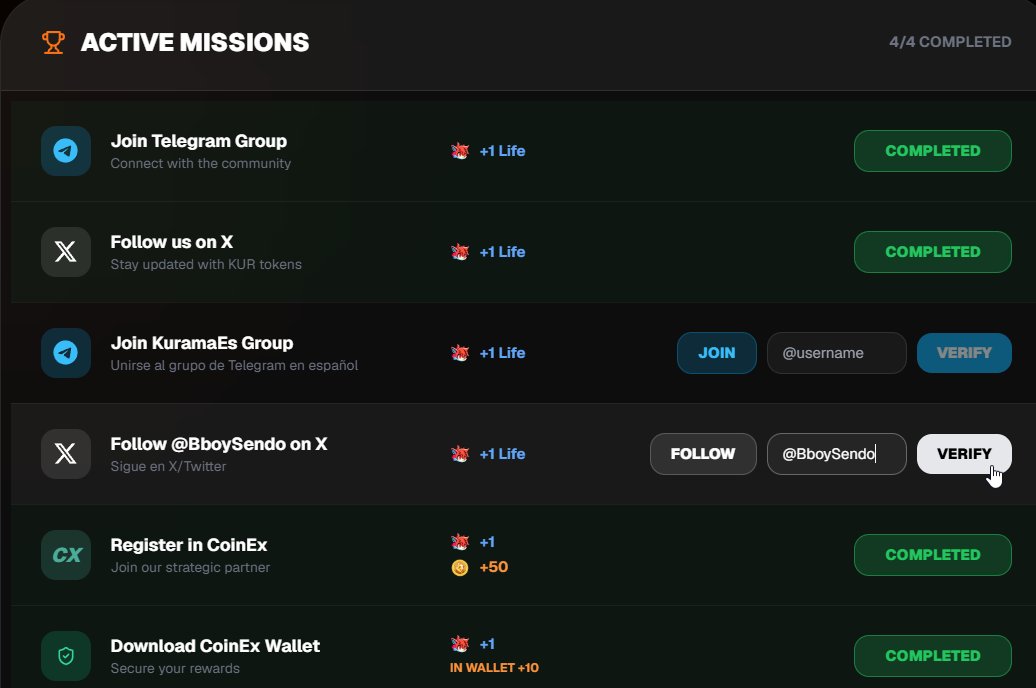
Task: Click 'Join our strategic partner' subtitle
Action: [x=190, y=568]
